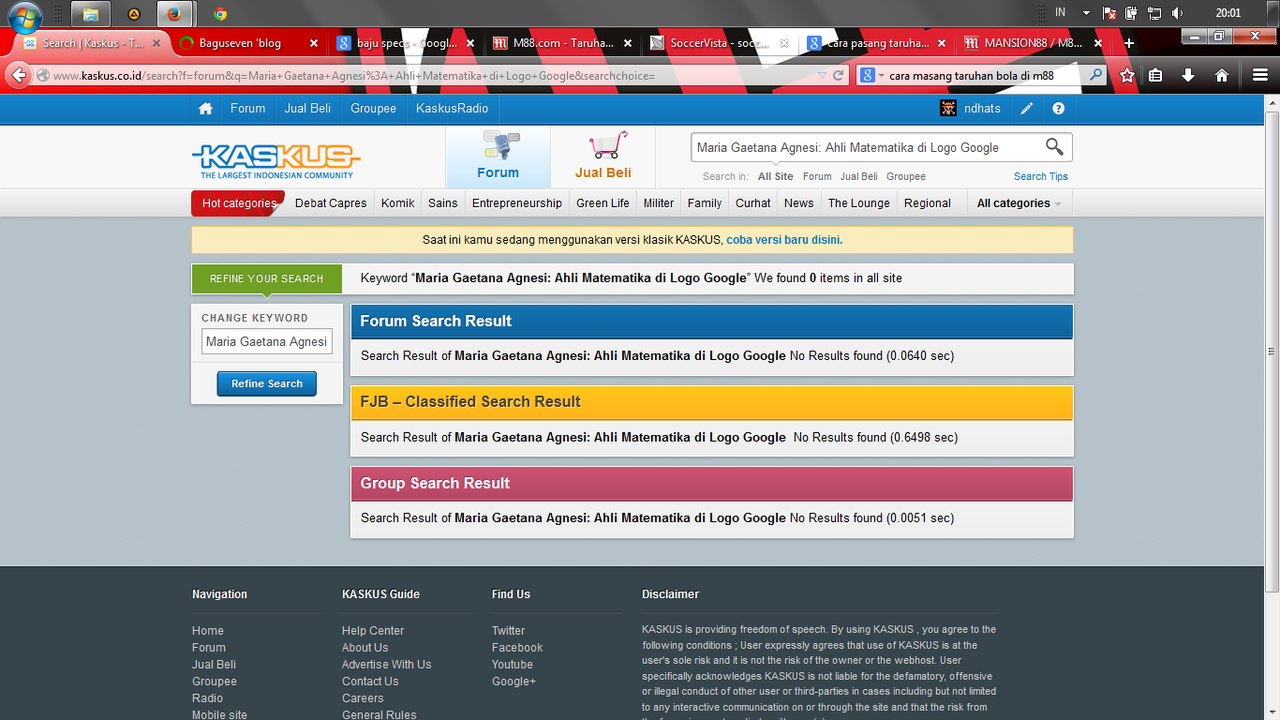The height and width of the screenshot is (720, 1280).
Task: Open the Sains category
Action: 443,203
